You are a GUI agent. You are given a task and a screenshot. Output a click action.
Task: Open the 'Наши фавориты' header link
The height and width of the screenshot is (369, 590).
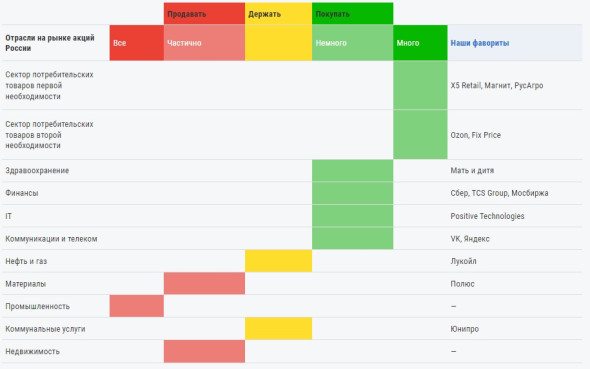point(480,43)
